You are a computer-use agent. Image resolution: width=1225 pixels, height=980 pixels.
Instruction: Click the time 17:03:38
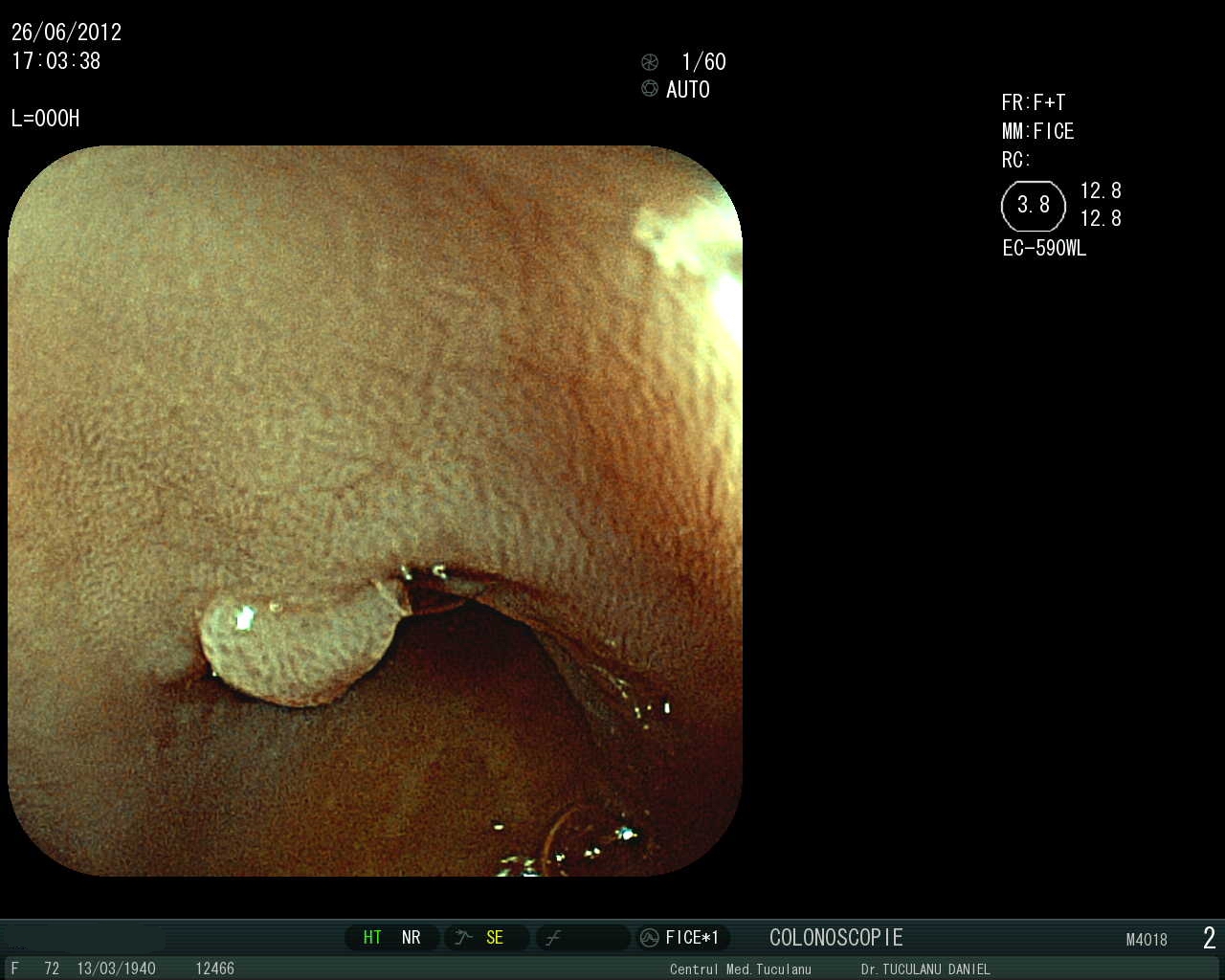coord(56,61)
